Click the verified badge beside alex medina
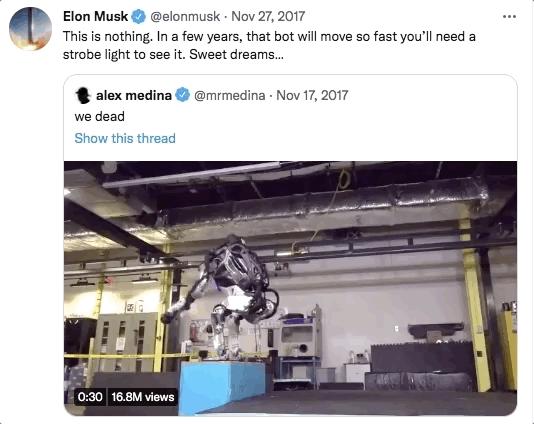534x424 pixels. [183, 95]
